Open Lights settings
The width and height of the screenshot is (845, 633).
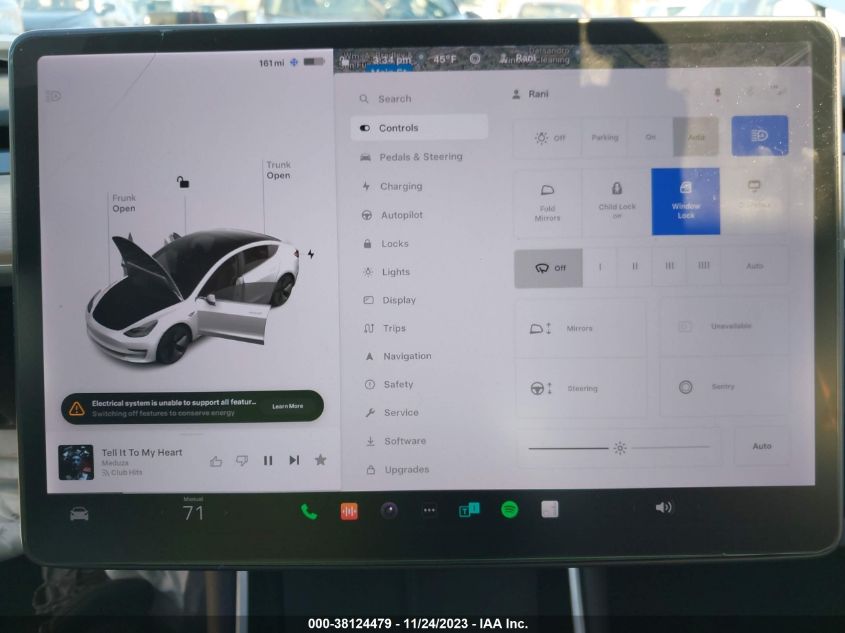[x=387, y=272]
